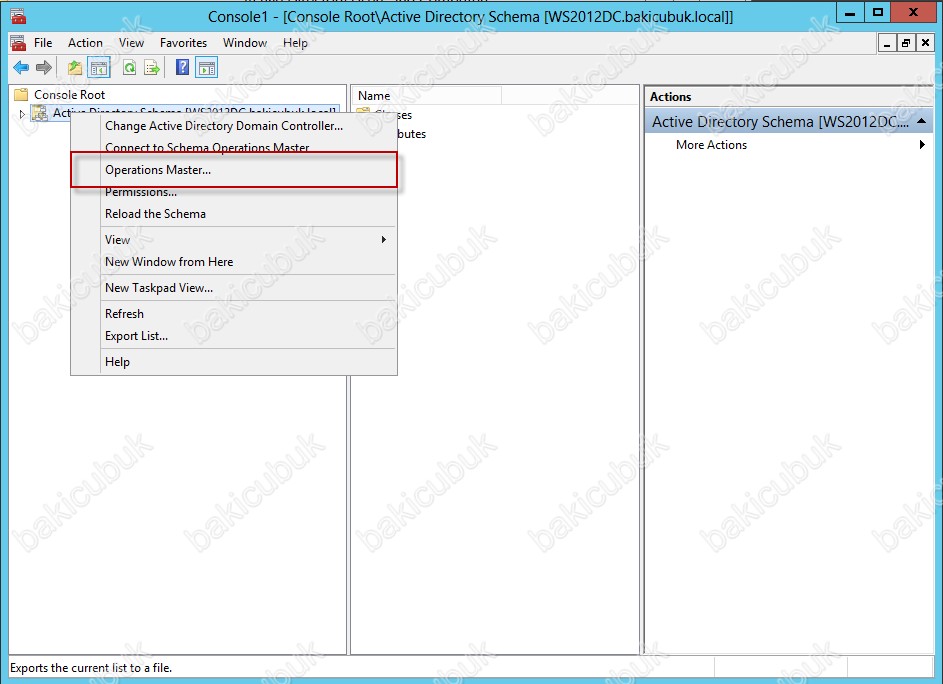Restore the inner console child window
This screenshot has height=684, width=943.
pos(906,43)
